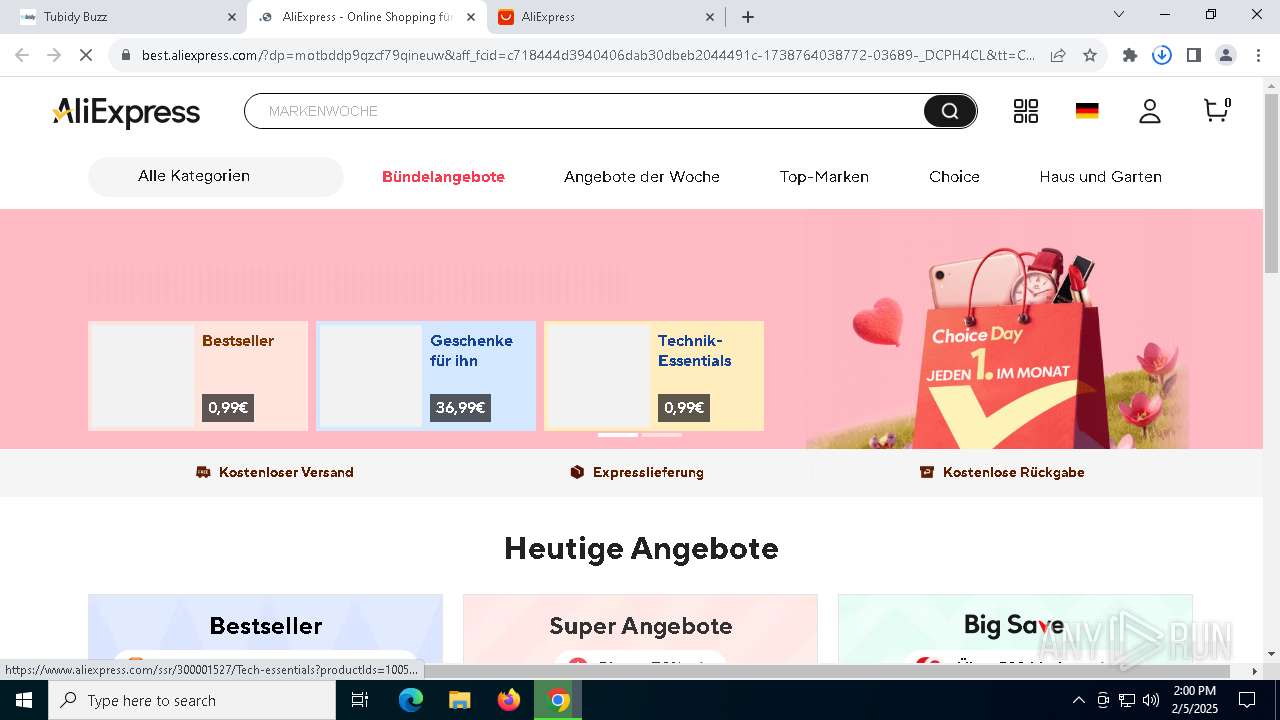This screenshot has height=720, width=1280.
Task: Click the German flag language selector
Action: [1087, 111]
